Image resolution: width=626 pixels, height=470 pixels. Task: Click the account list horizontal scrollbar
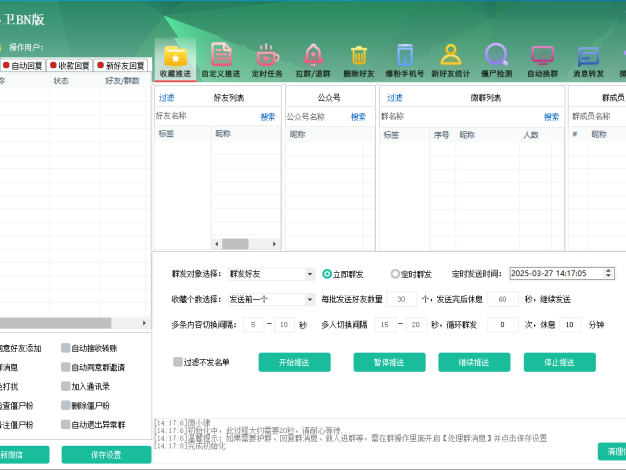tap(55, 323)
